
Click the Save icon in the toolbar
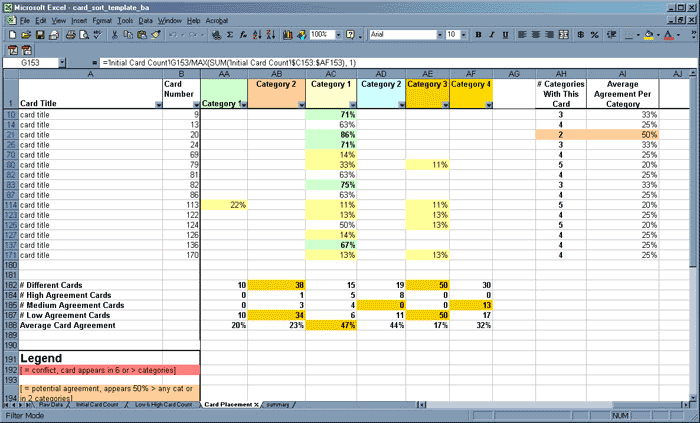pyautogui.click(x=39, y=35)
